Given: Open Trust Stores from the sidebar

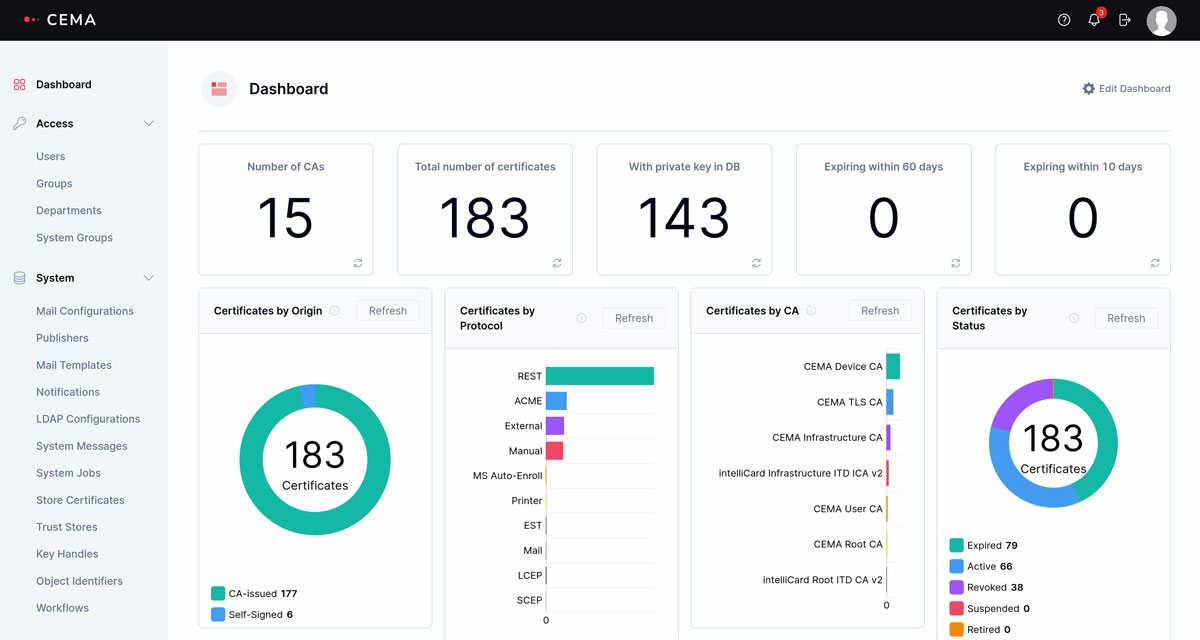Looking at the screenshot, I should pos(67,527).
